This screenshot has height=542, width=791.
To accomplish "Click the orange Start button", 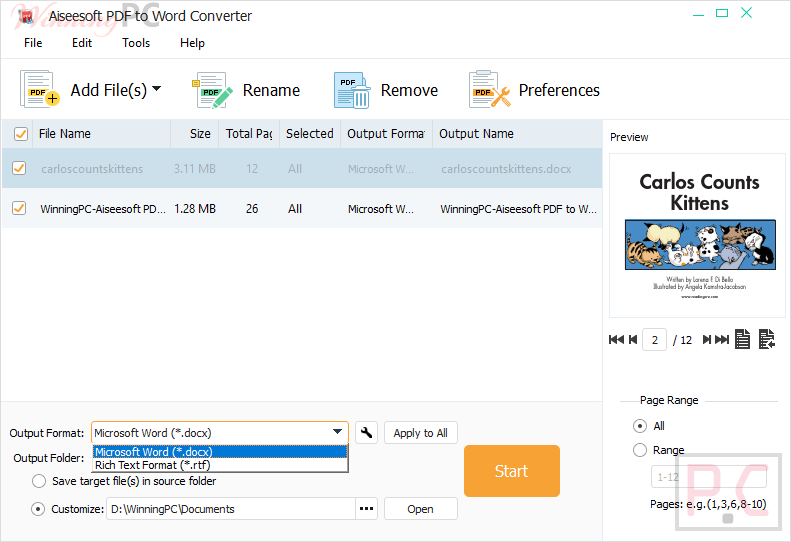I will click(512, 471).
